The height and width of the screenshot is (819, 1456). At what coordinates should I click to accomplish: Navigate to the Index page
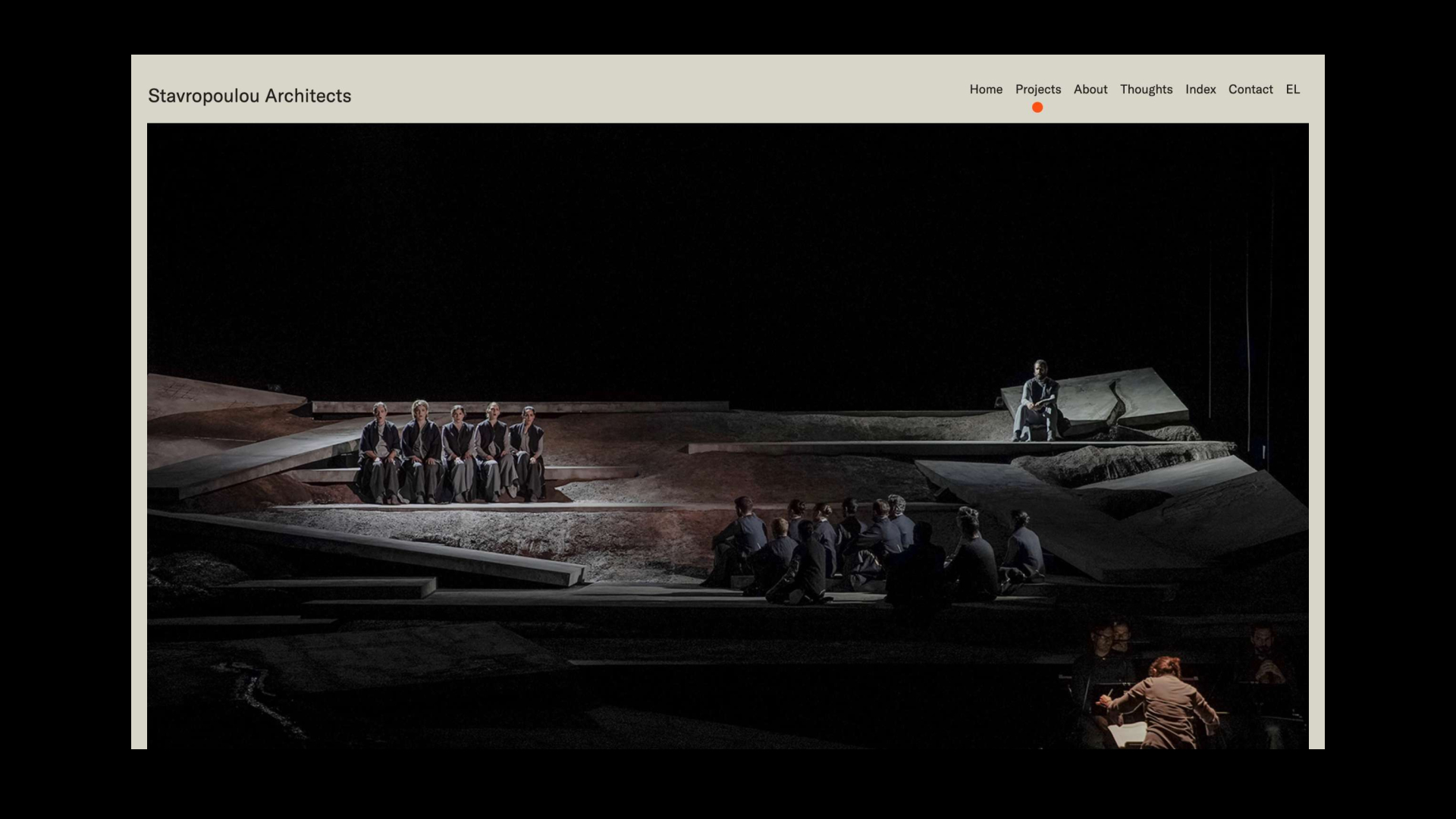1200,89
